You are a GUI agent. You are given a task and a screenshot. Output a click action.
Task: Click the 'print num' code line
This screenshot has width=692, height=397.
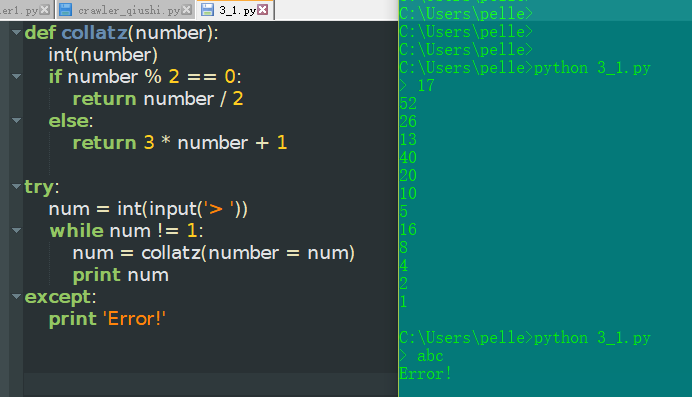[x=120, y=275]
